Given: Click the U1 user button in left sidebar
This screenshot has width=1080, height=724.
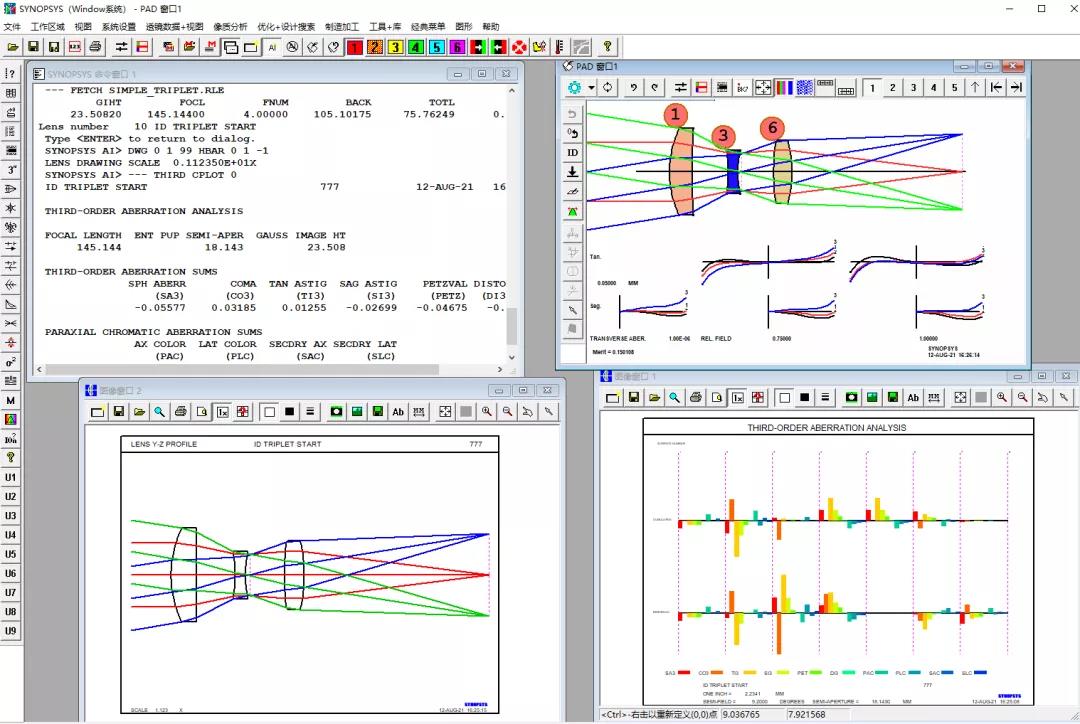Looking at the screenshot, I should click(10, 477).
